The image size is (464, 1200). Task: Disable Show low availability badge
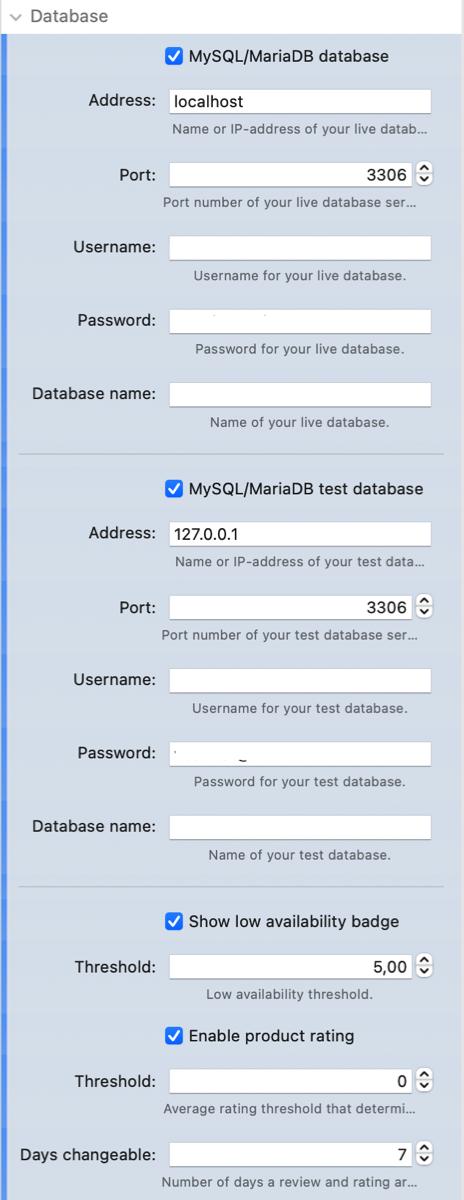(x=173, y=921)
